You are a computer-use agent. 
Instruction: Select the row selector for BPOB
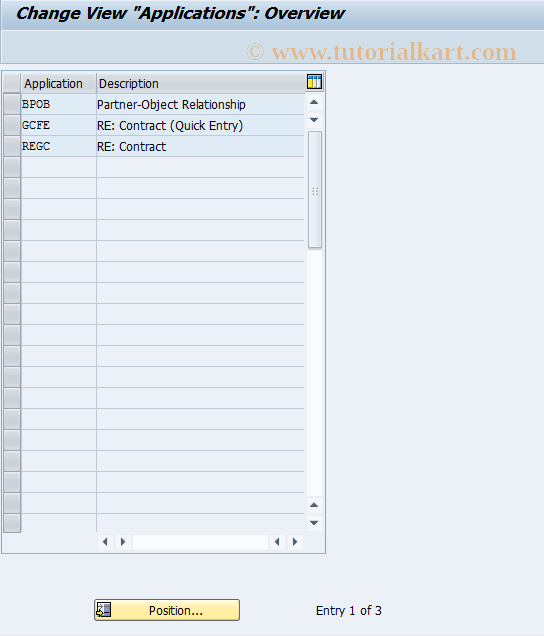tap(12, 104)
